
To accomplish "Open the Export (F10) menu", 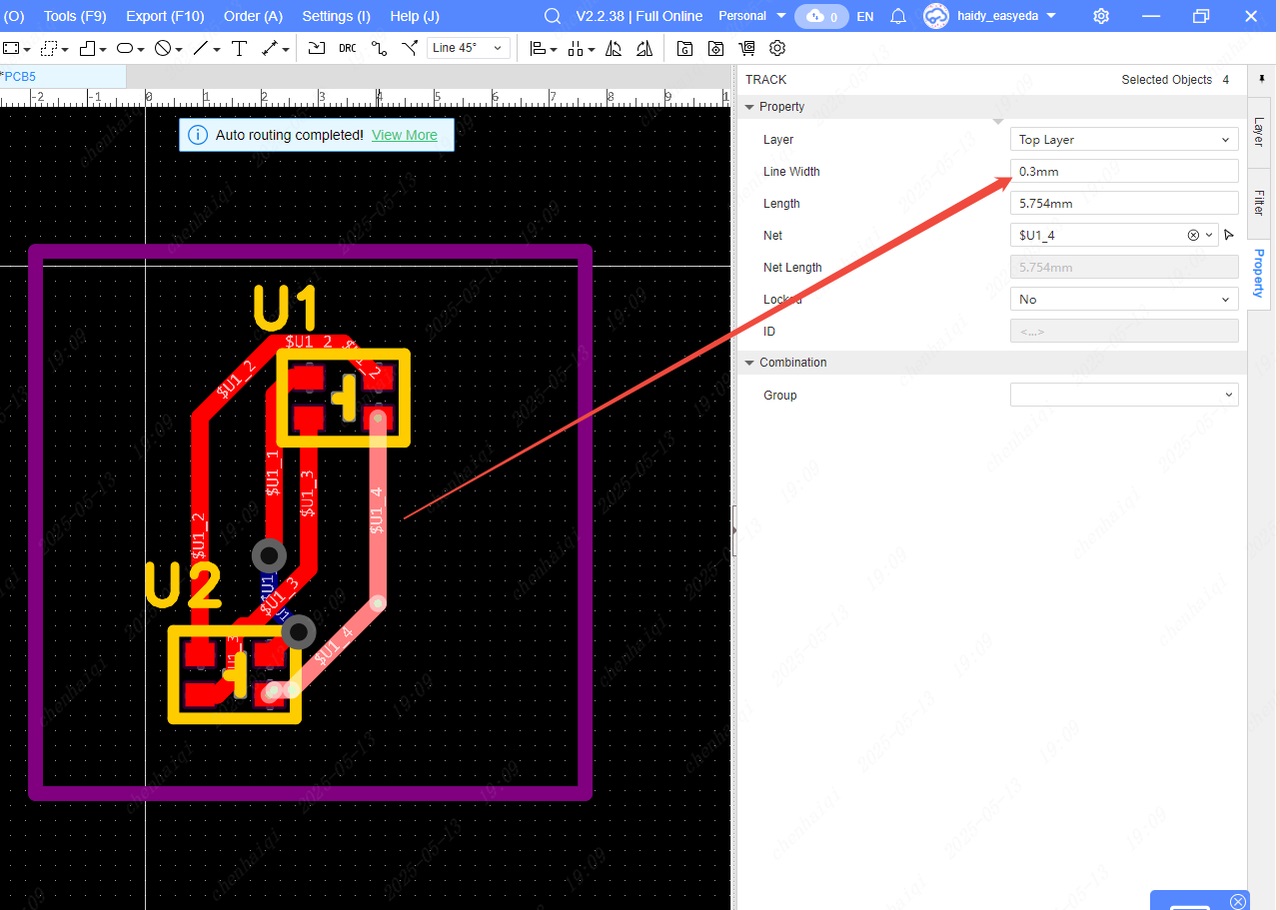I will coord(165,16).
